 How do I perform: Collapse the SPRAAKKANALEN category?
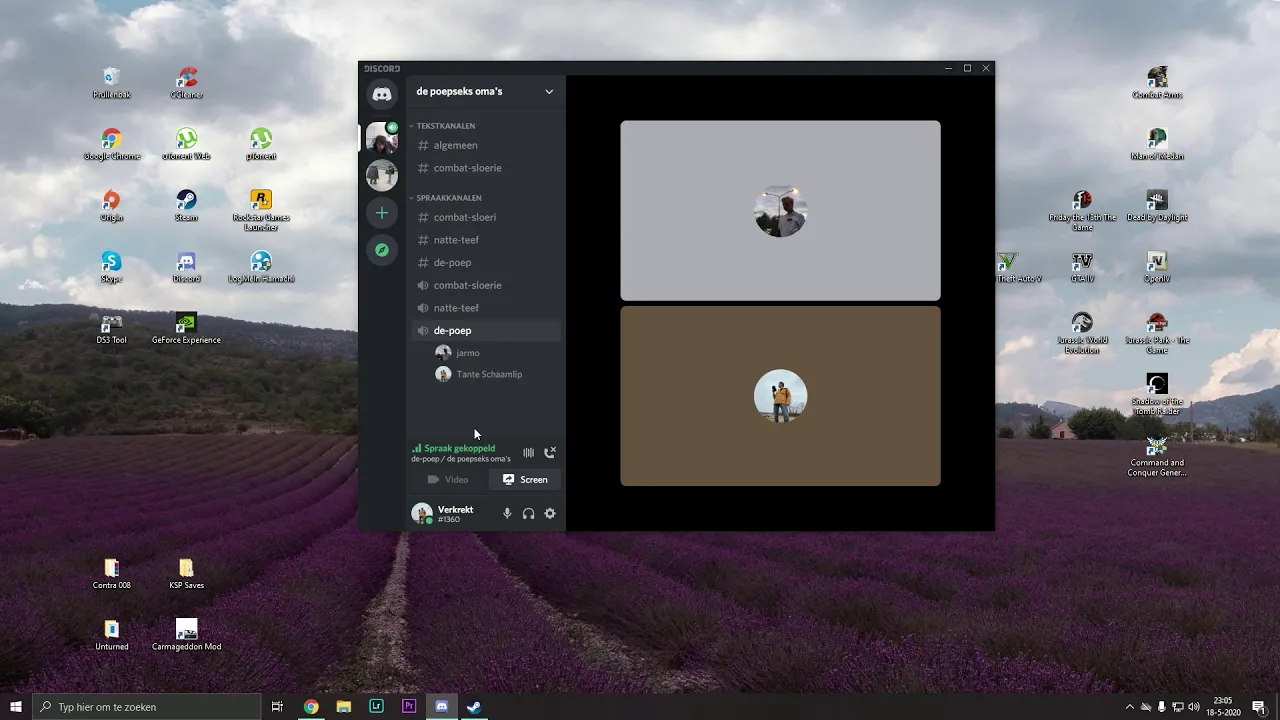(446, 198)
